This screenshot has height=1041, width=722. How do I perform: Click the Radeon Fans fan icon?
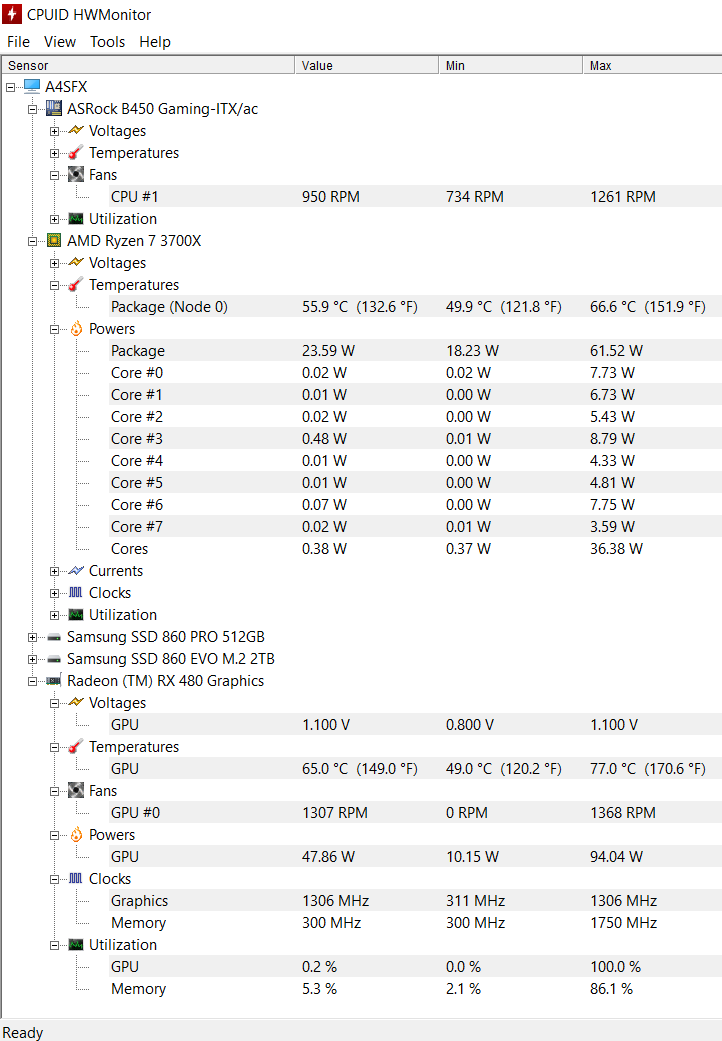click(76, 791)
